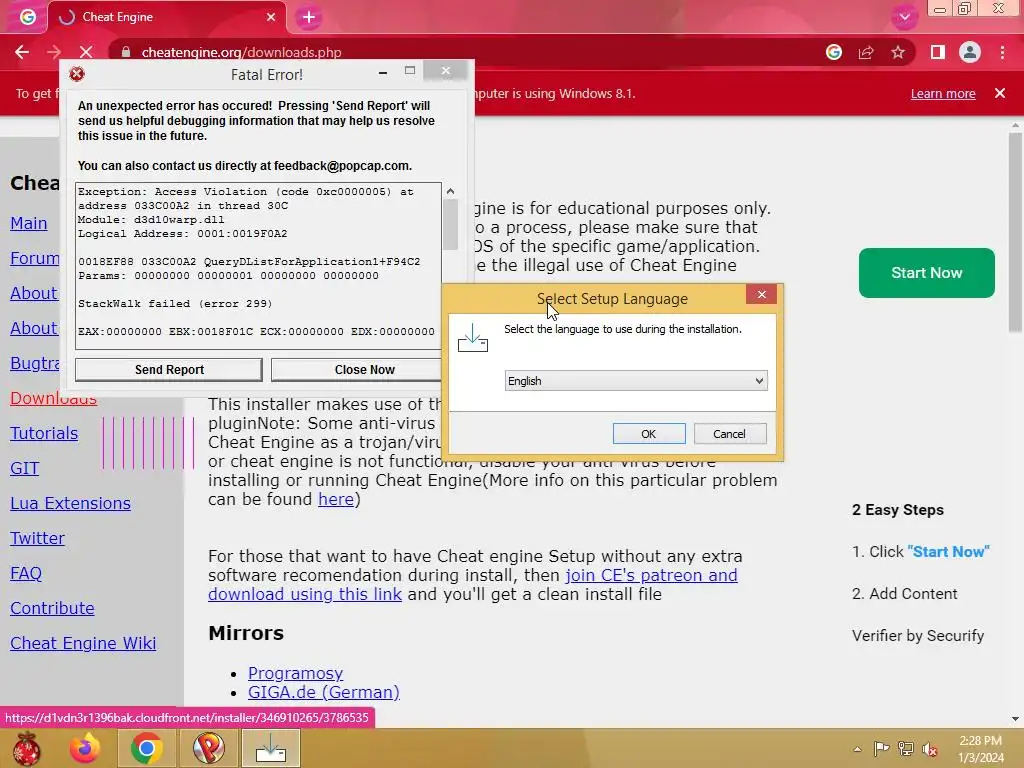This screenshot has height=768, width=1024.
Task: Open the Bugtracker sidebar link
Action: [35, 363]
